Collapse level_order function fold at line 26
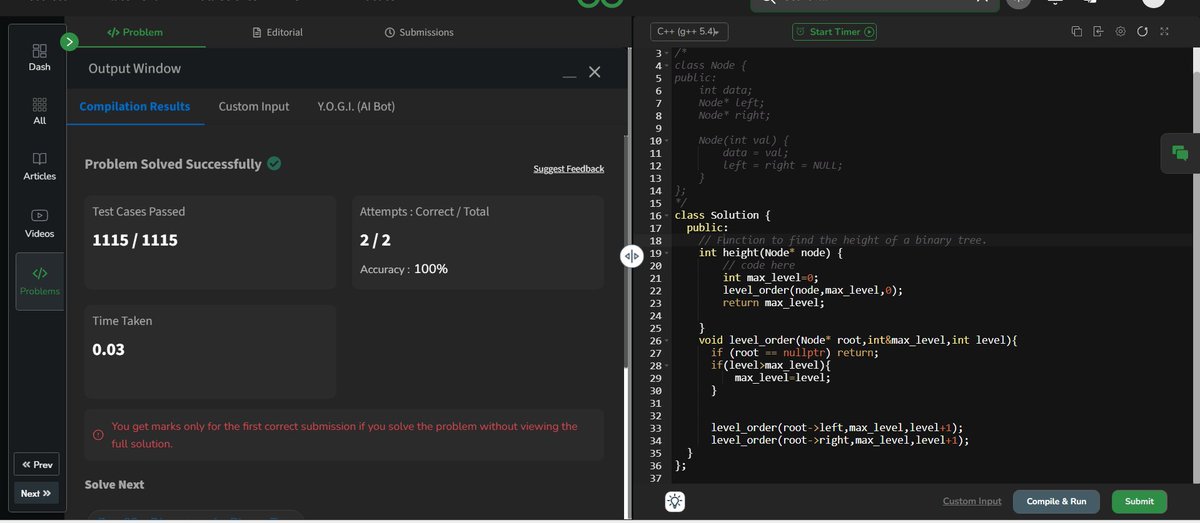Screen dimensions: 1200x523 tap(667, 341)
